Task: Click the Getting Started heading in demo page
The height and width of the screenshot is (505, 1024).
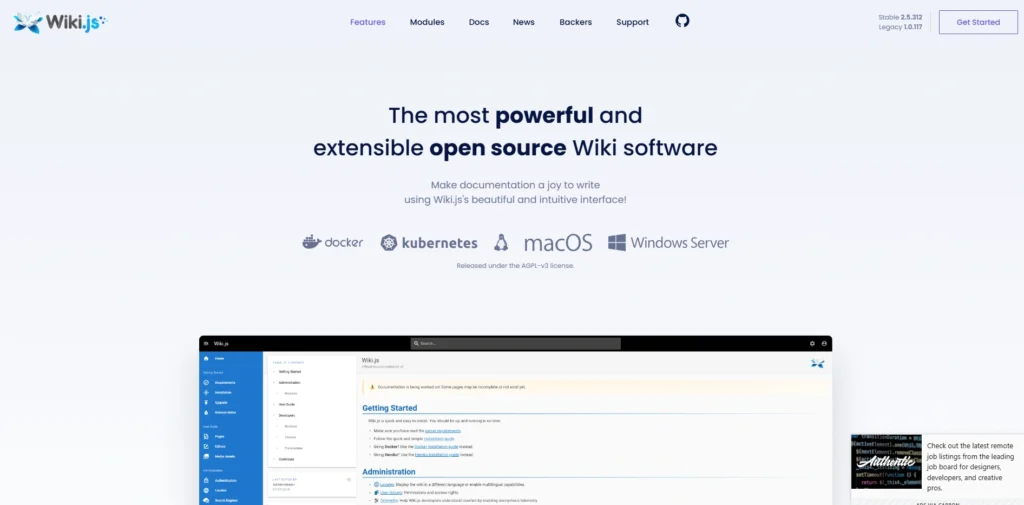Action: (x=390, y=408)
